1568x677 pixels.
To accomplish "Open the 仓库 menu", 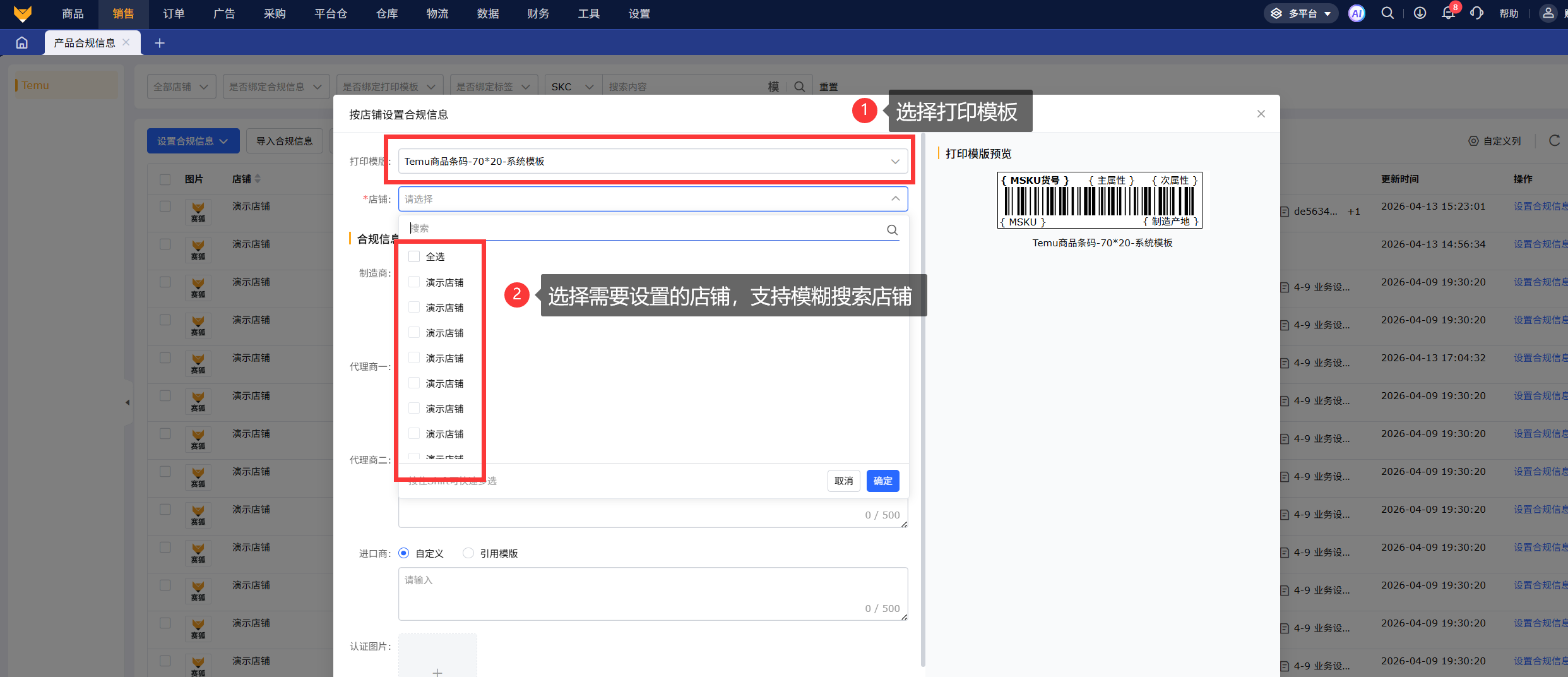I will pos(387,14).
